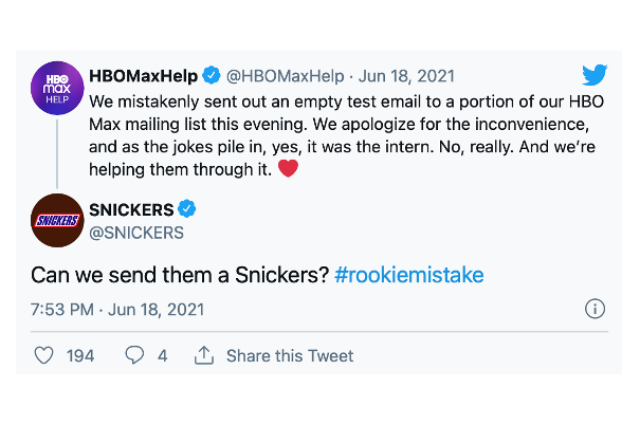The width and height of the screenshot is (640, 425).
Task: Click the 4 replies count
Action: pos(162,356)
